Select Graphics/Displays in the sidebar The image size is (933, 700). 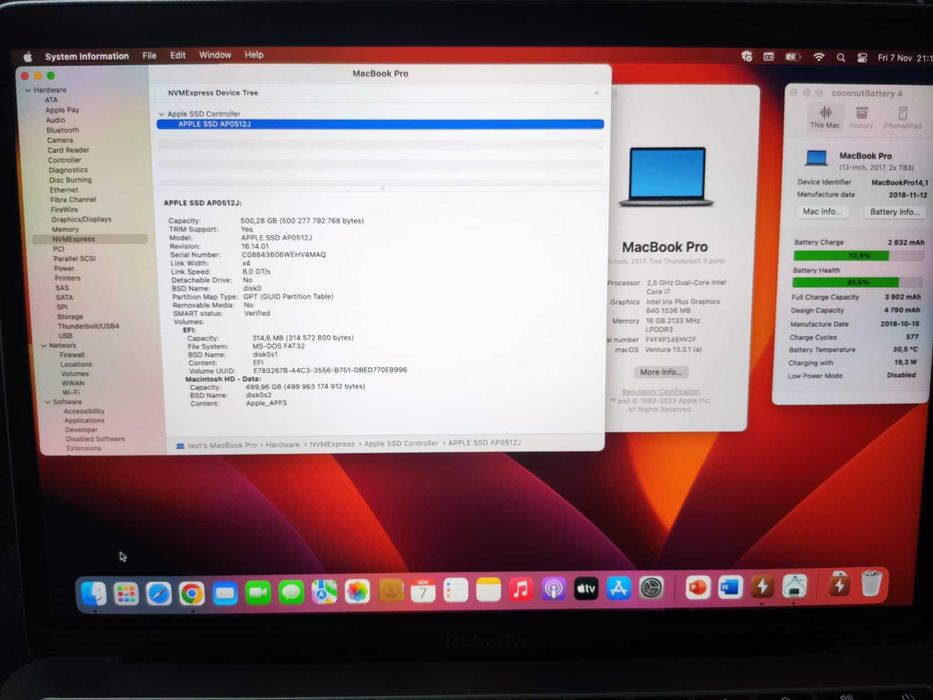tap(82, 219)
